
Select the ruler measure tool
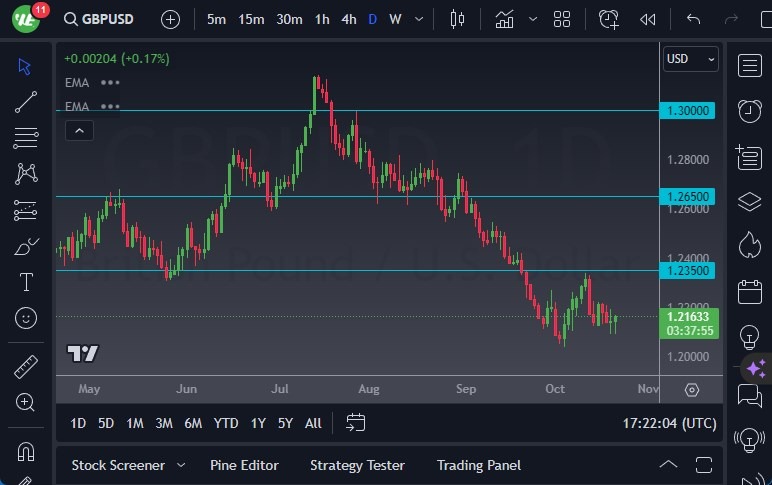pos(26,366)
